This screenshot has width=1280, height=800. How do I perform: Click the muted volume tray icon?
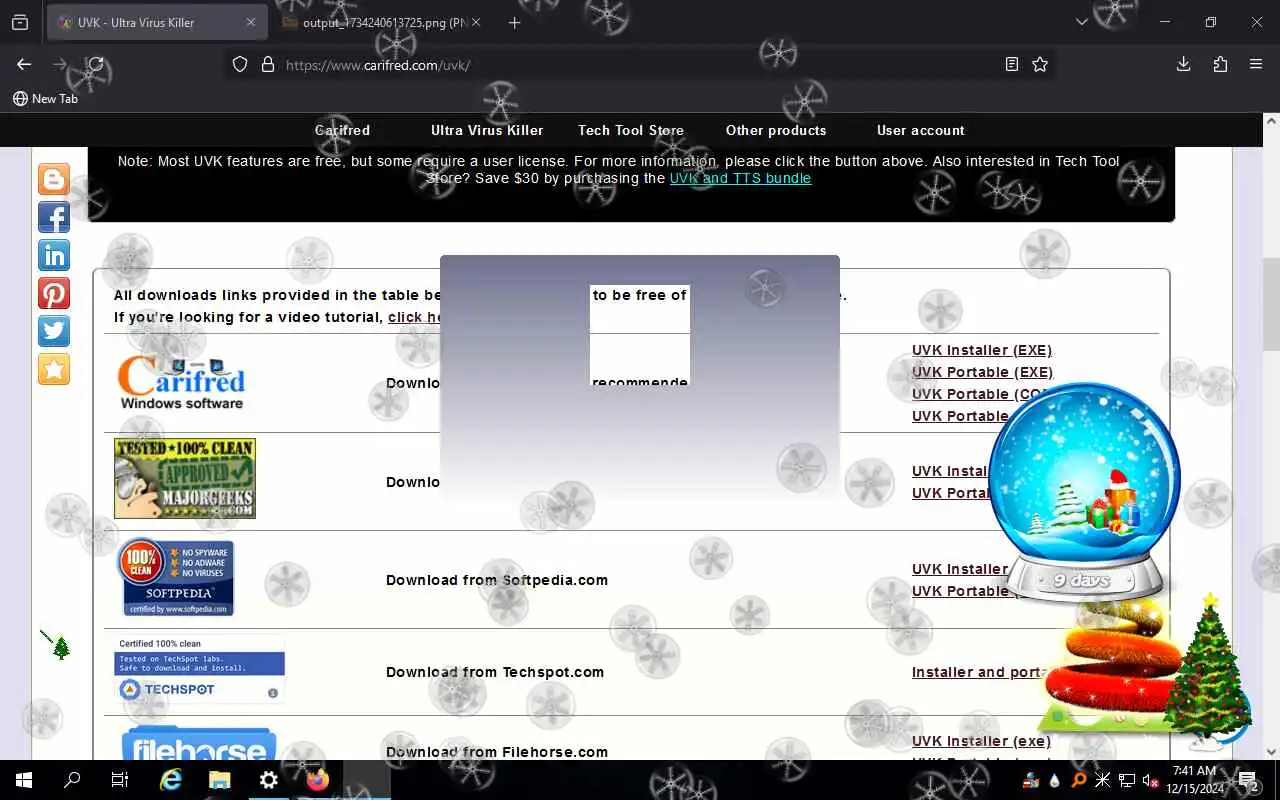pos(1150,780)
